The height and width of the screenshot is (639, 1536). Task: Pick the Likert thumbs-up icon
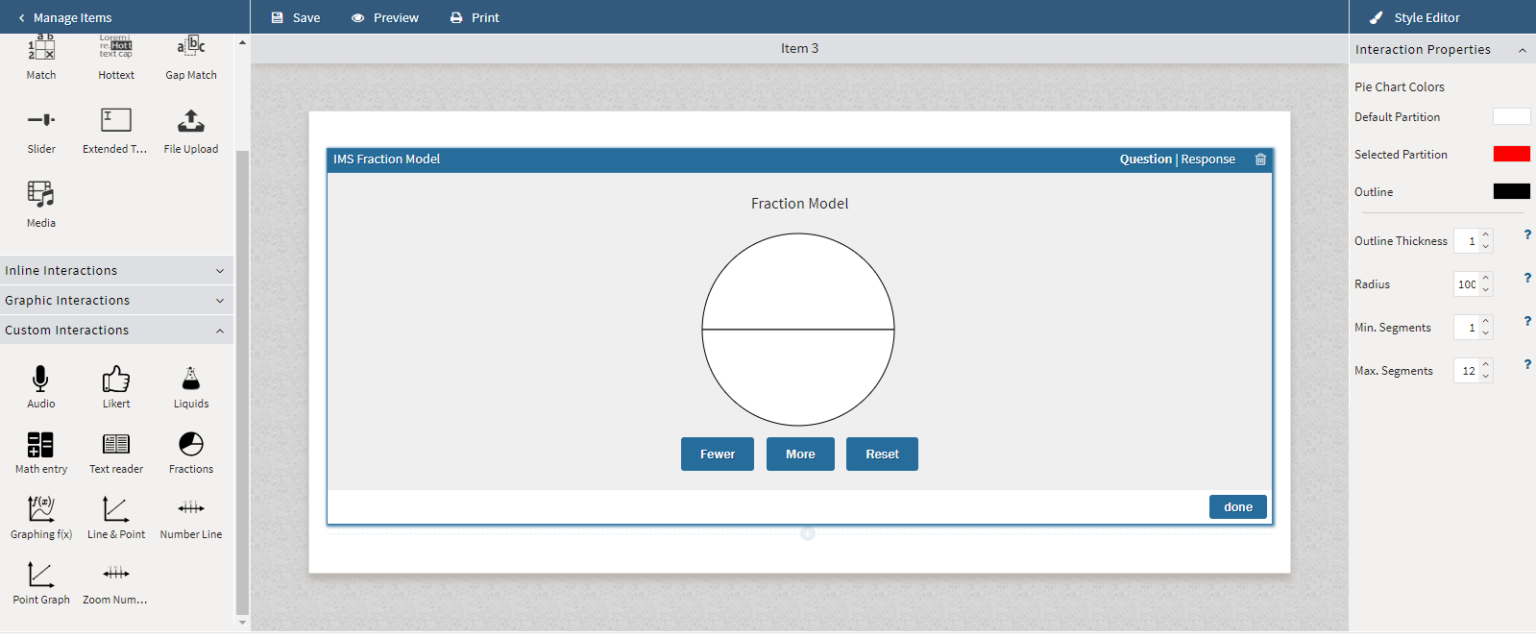116,380
